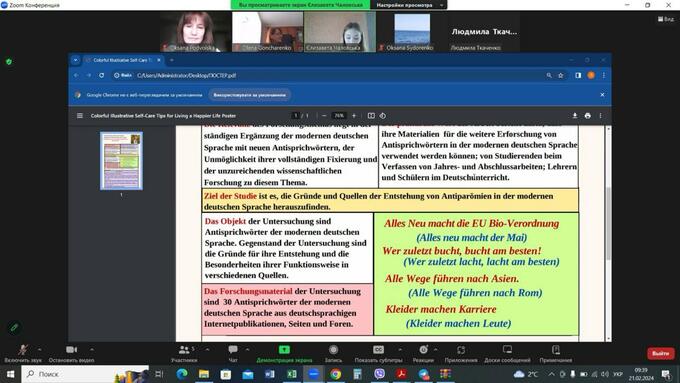Unmute the microphone in Zoom

pos(23,353)
